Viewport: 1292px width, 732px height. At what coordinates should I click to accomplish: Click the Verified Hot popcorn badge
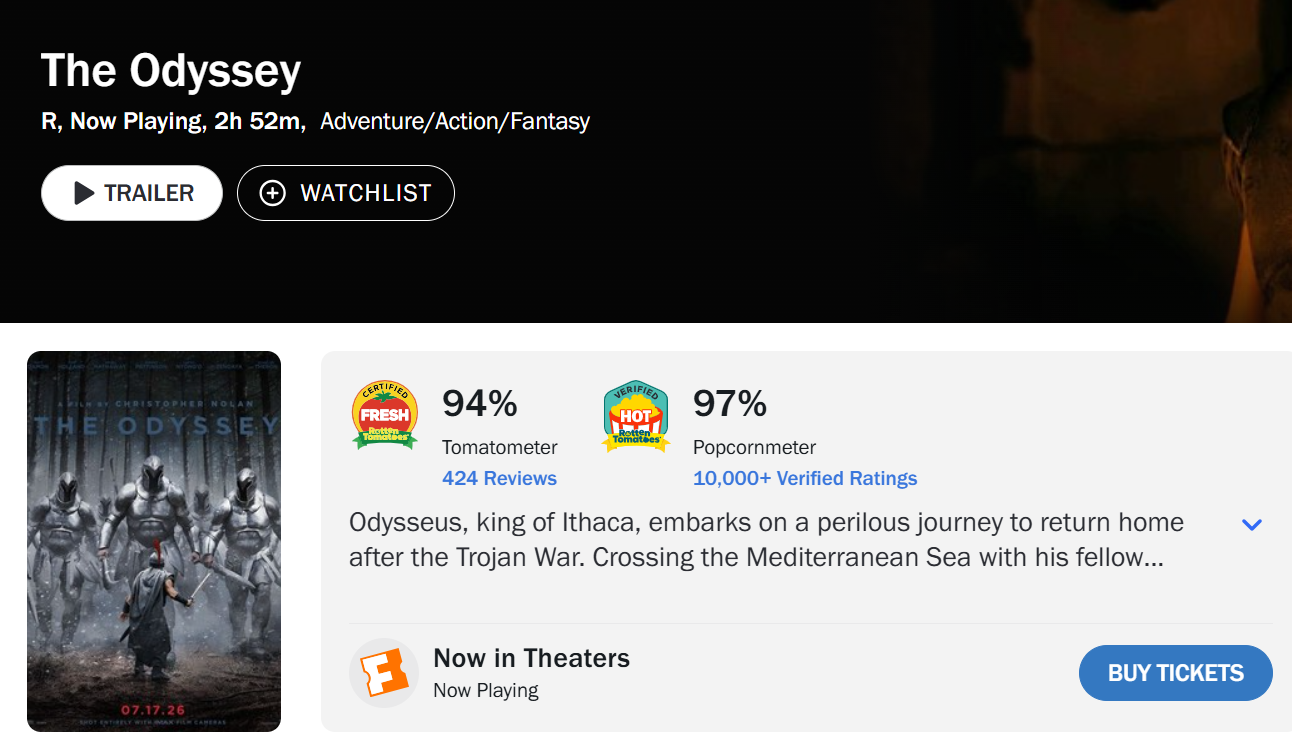point(635,415)
